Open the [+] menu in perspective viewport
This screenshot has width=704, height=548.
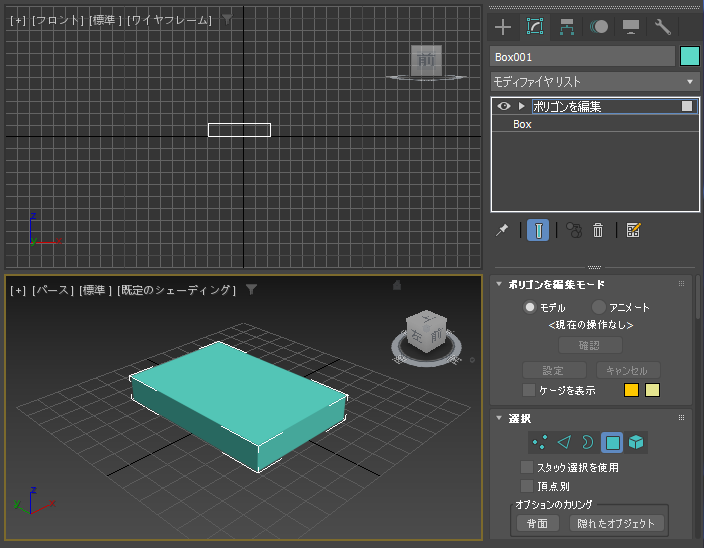pyautogui.click(x=18, y=290)
